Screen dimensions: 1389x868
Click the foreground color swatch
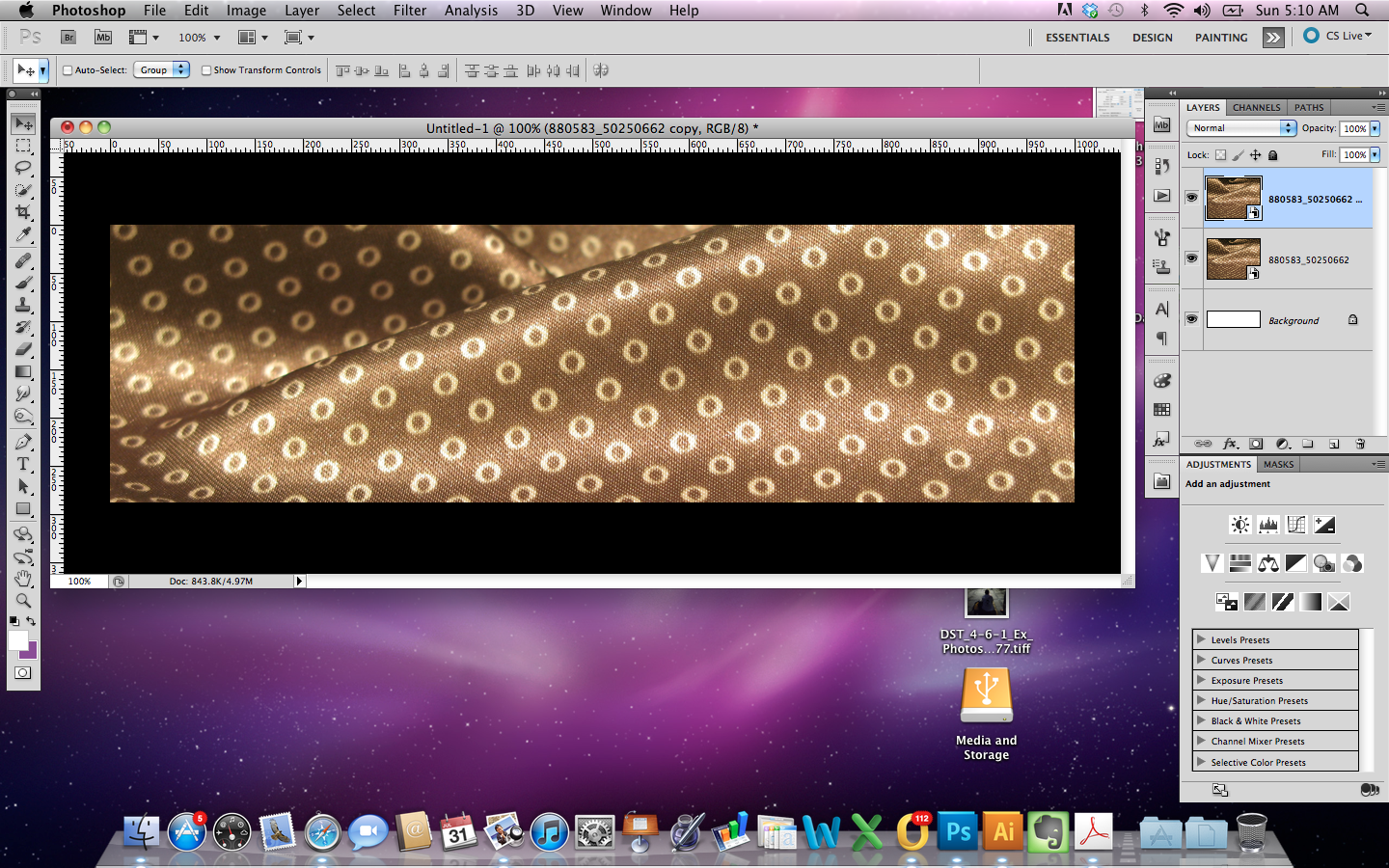(x=17, y=640)
